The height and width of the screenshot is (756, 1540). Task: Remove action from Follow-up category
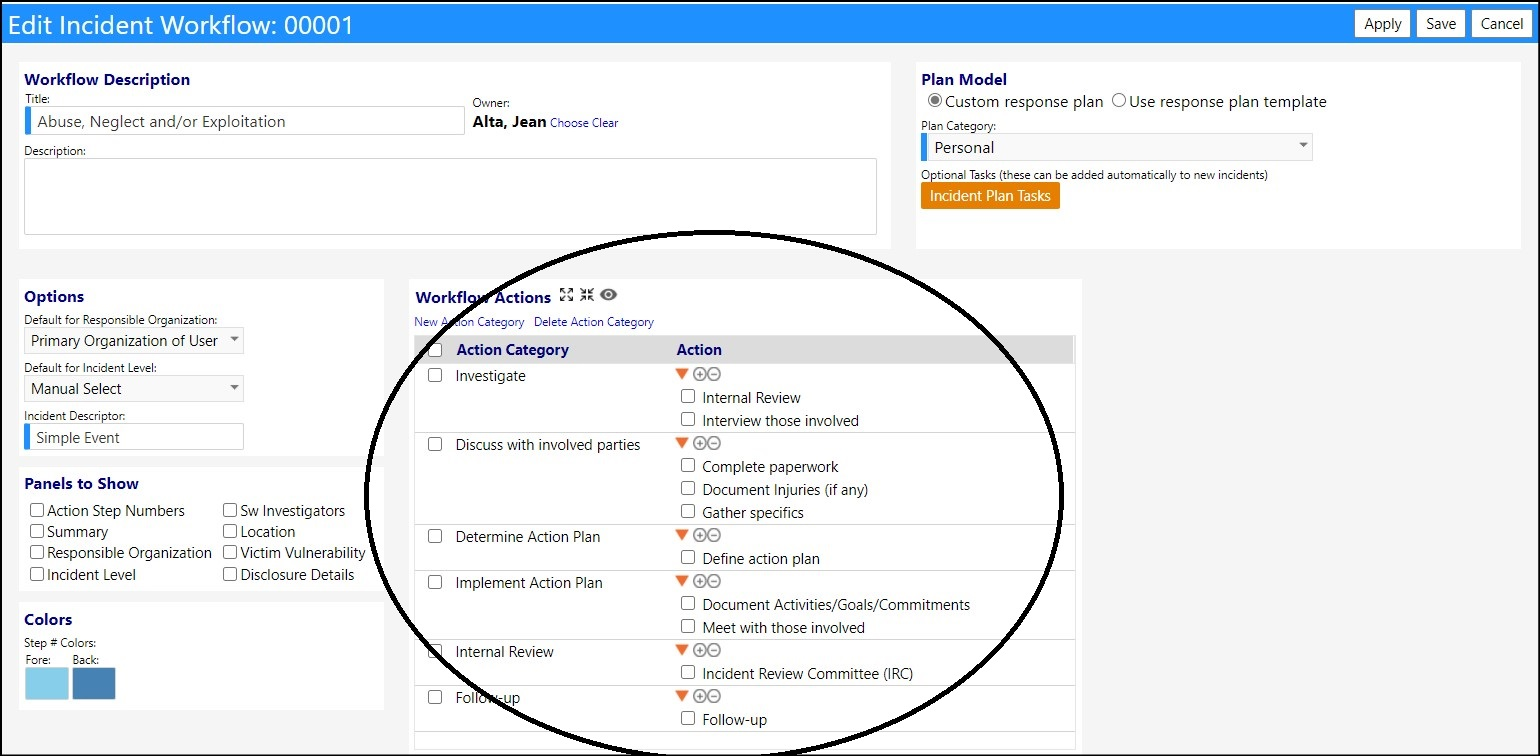coord(714,696)
